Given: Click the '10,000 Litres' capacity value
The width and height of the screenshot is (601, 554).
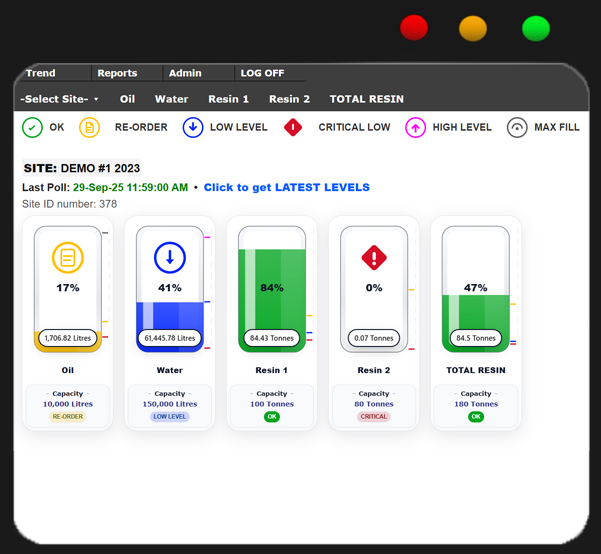Looking at the screenshot, I should point(68,404).
